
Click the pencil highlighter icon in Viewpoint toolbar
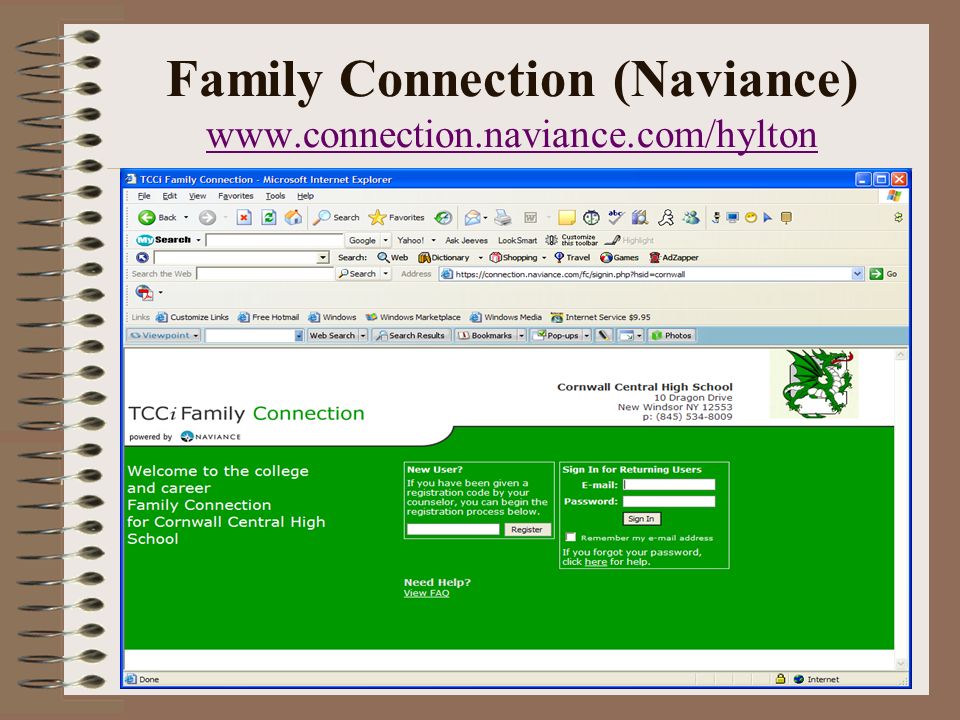click(x=603, y=336)
